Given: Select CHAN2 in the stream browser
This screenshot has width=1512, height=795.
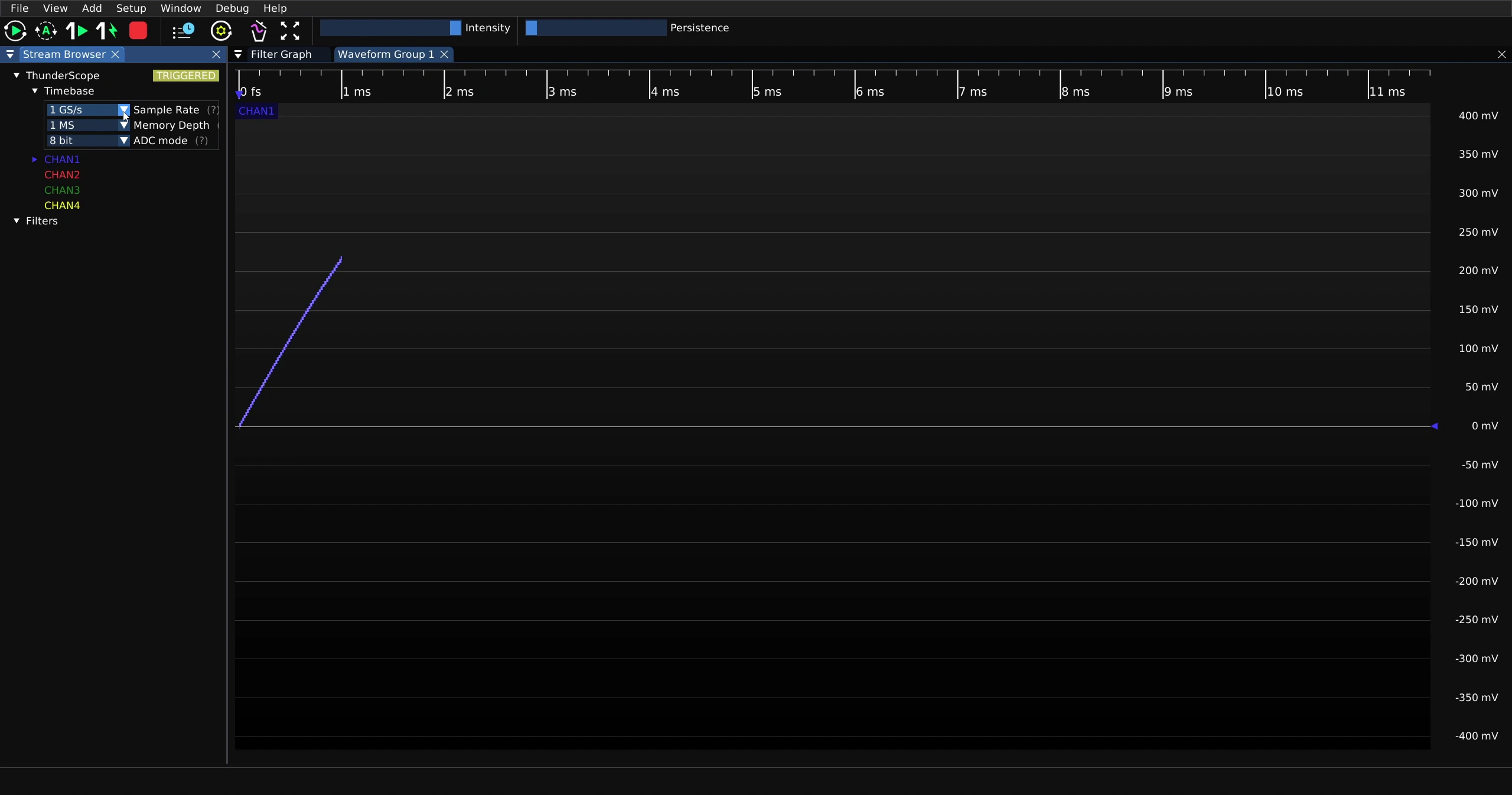Looking at the screenshot, I should pyautogui.click(x=62, y=175).
